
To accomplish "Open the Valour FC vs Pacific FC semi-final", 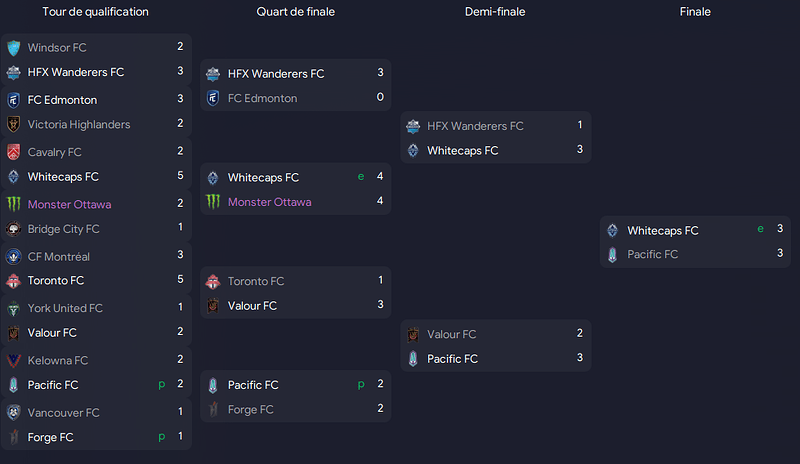I will coord(496,346).
